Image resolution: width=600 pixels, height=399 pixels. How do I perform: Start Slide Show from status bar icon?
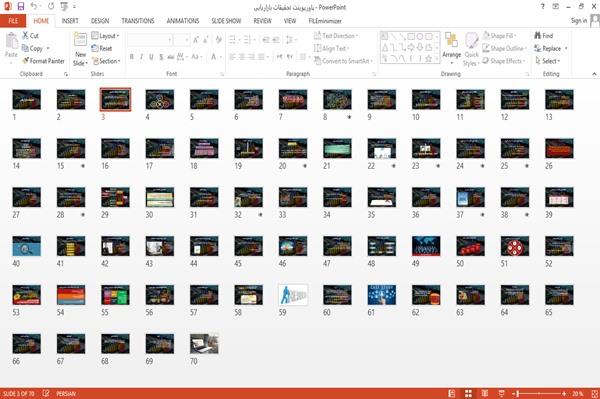tap(501, 394)
